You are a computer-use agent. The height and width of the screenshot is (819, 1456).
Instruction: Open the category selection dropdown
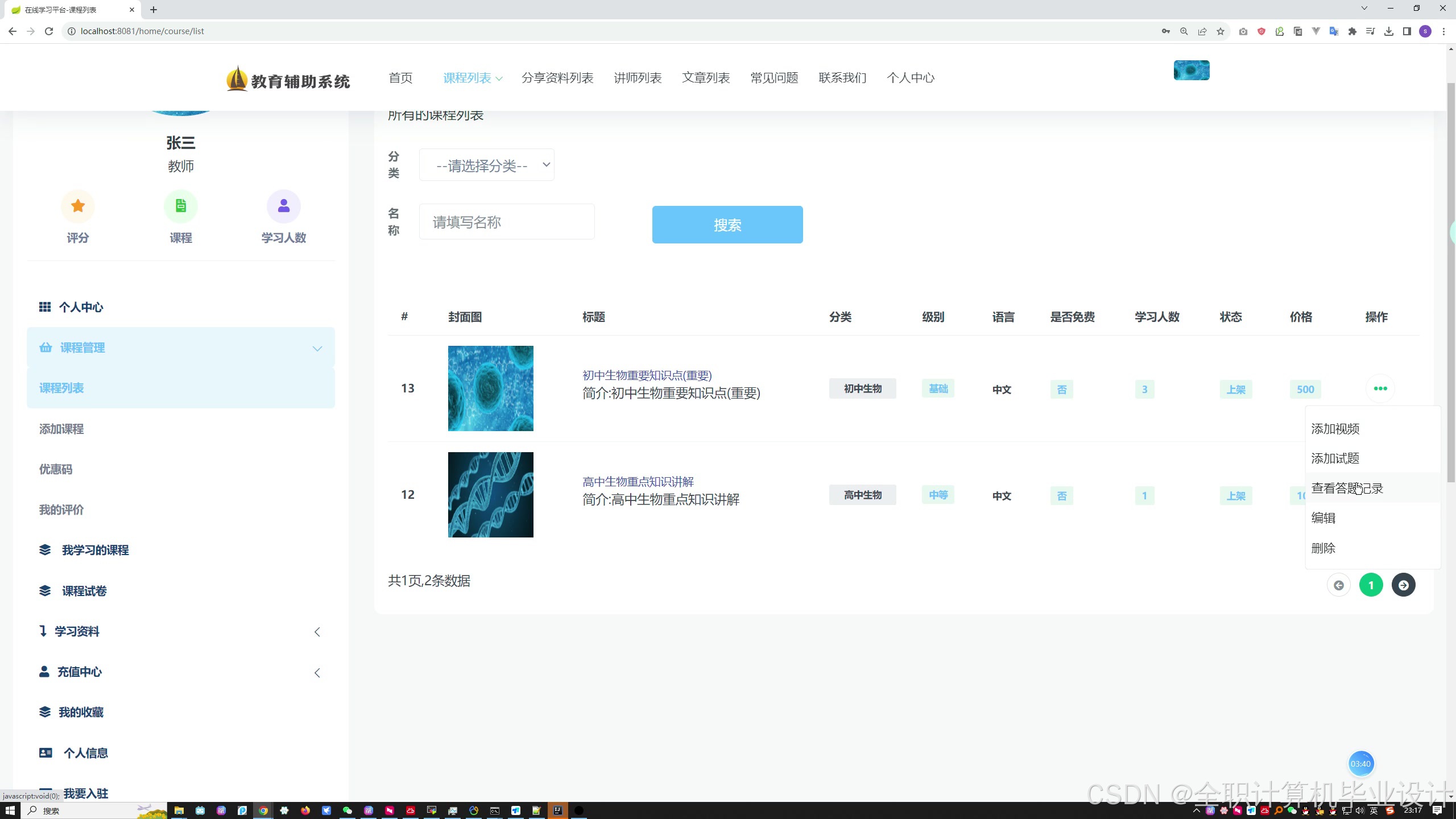tap(486, 165)
